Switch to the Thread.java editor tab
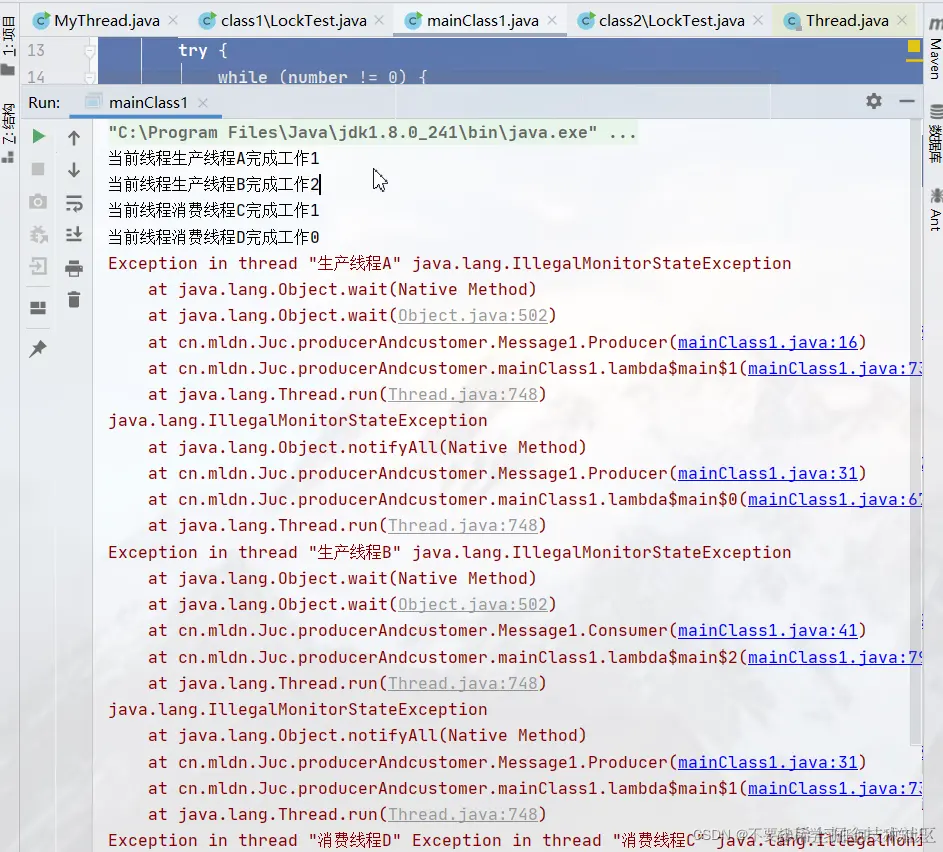 (x=846, y=21)
